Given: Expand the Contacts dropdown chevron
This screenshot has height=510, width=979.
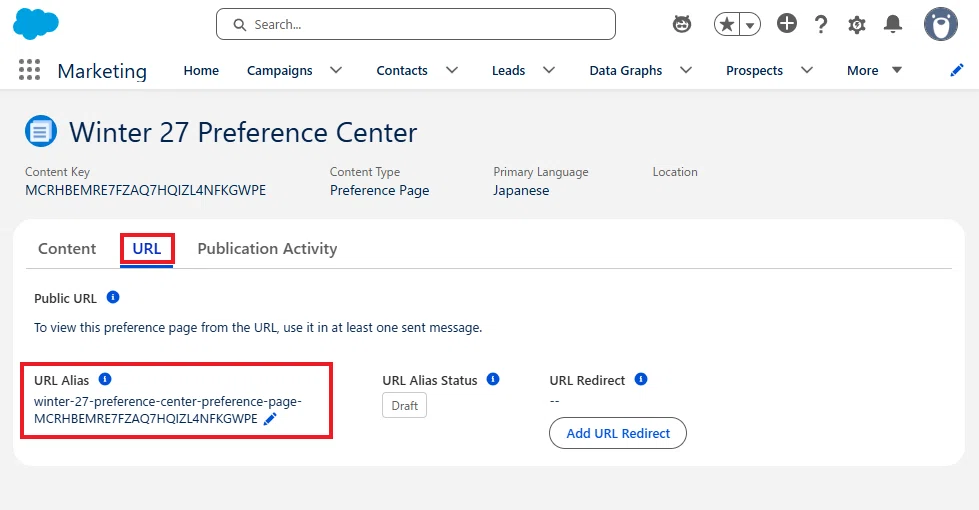Looking at the screenshot, I should (x=452, y=70).
